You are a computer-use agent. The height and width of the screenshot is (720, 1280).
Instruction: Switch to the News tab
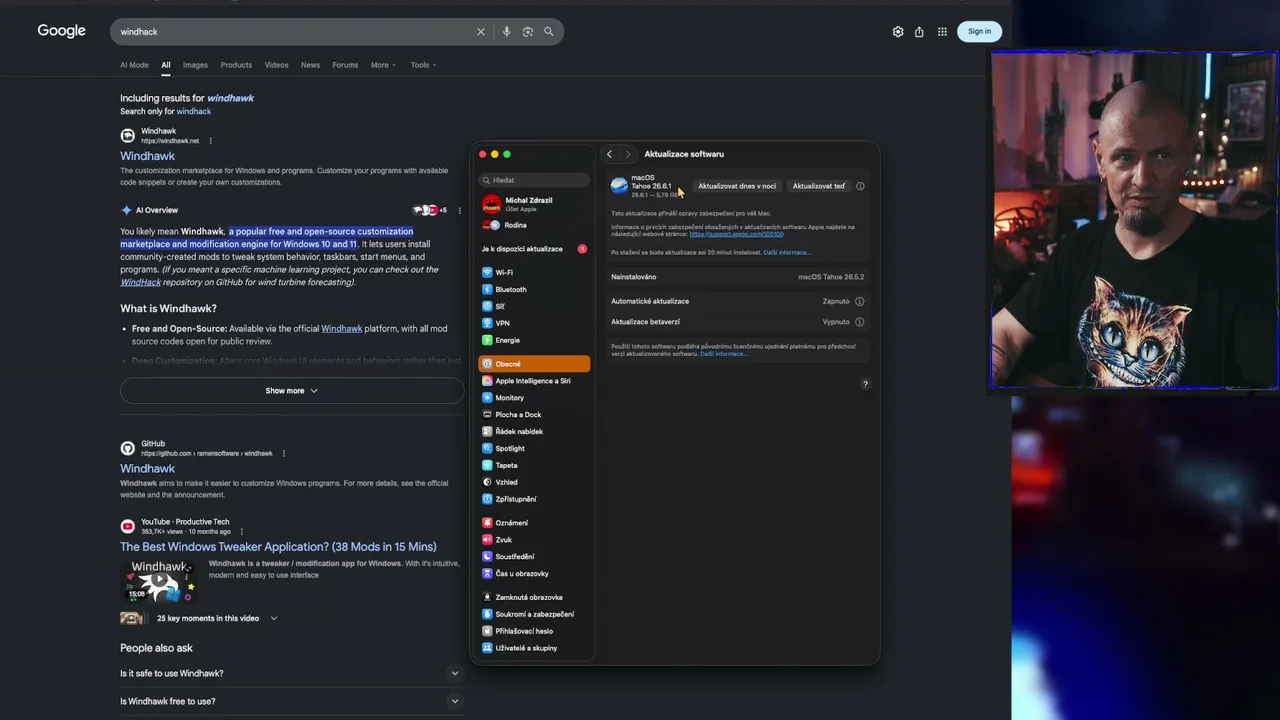point(311,65)
